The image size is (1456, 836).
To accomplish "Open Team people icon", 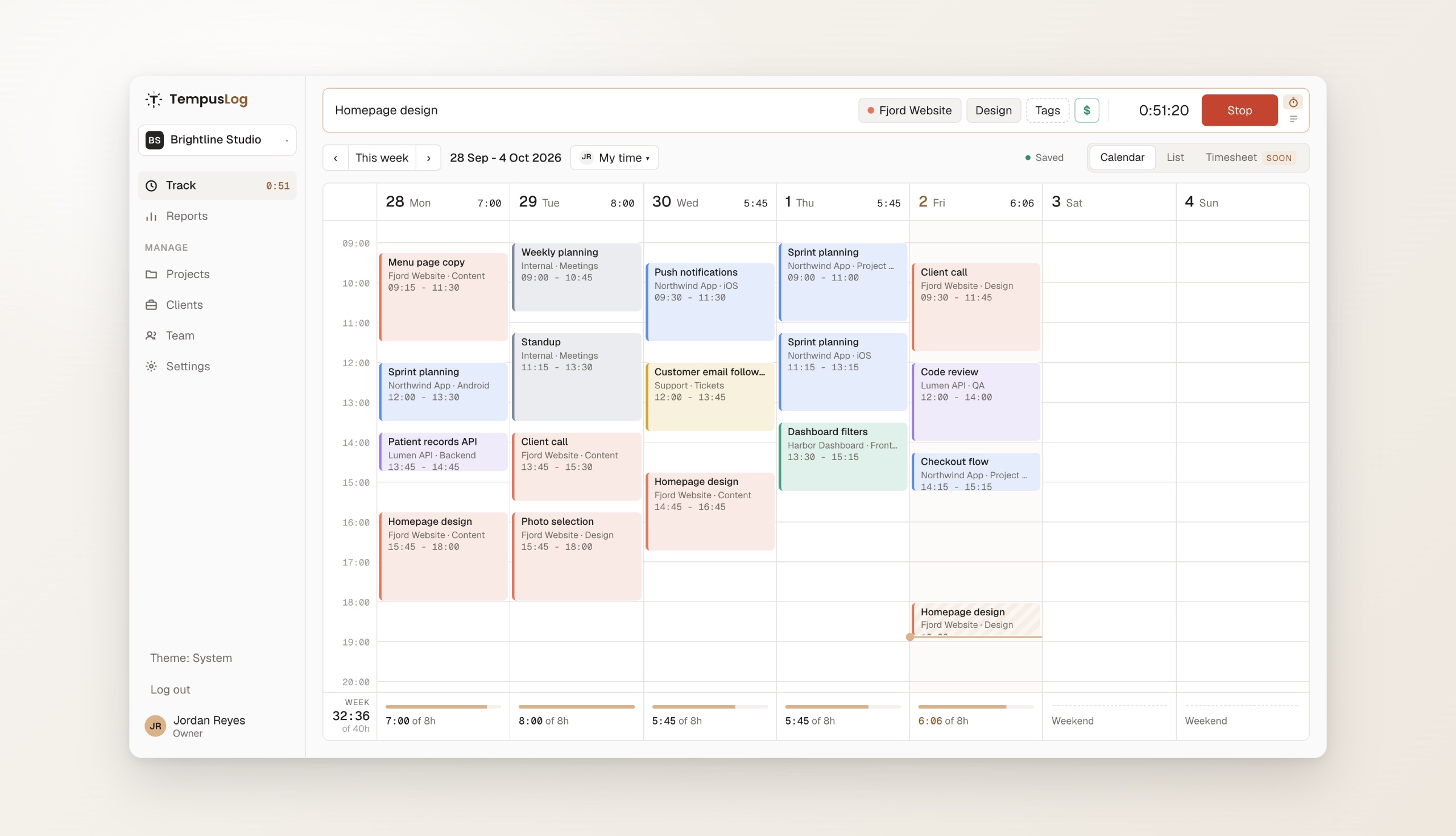I will point(151,336).
